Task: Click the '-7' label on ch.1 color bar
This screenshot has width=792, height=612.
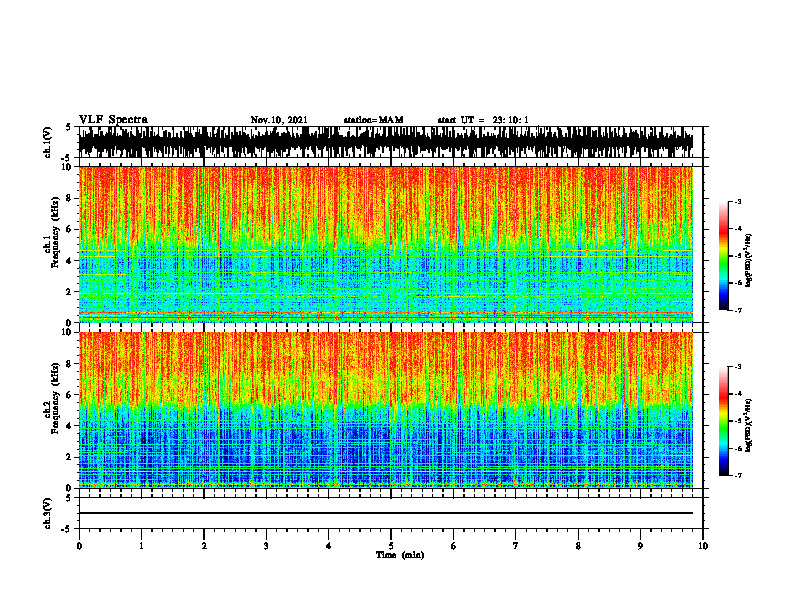Action: pyautogui.click(x=737, y=310)
